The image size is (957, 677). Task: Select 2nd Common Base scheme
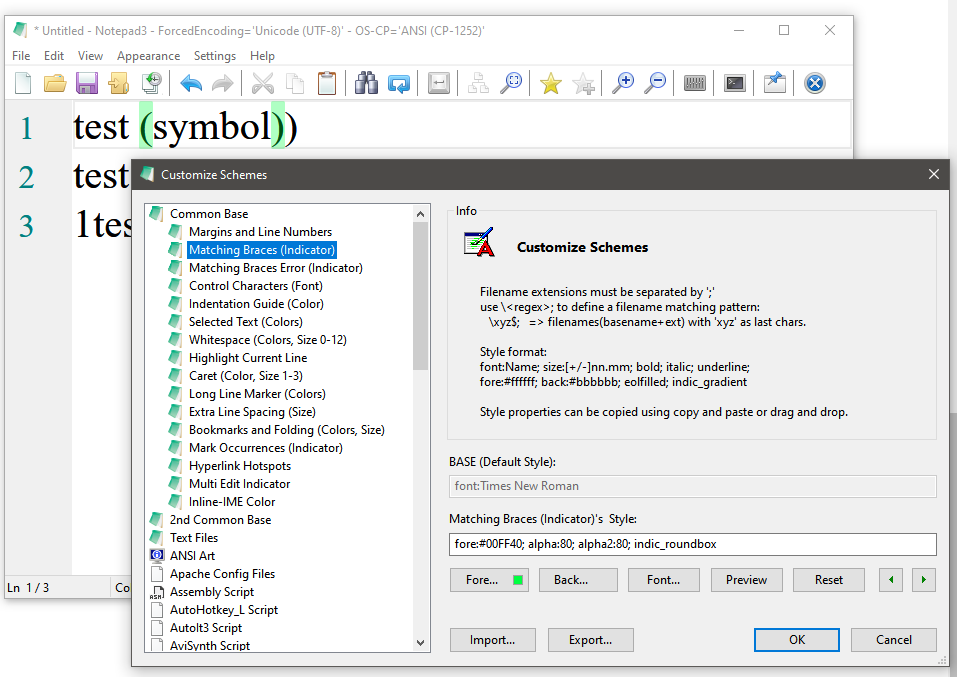click(x=220, y=520)
